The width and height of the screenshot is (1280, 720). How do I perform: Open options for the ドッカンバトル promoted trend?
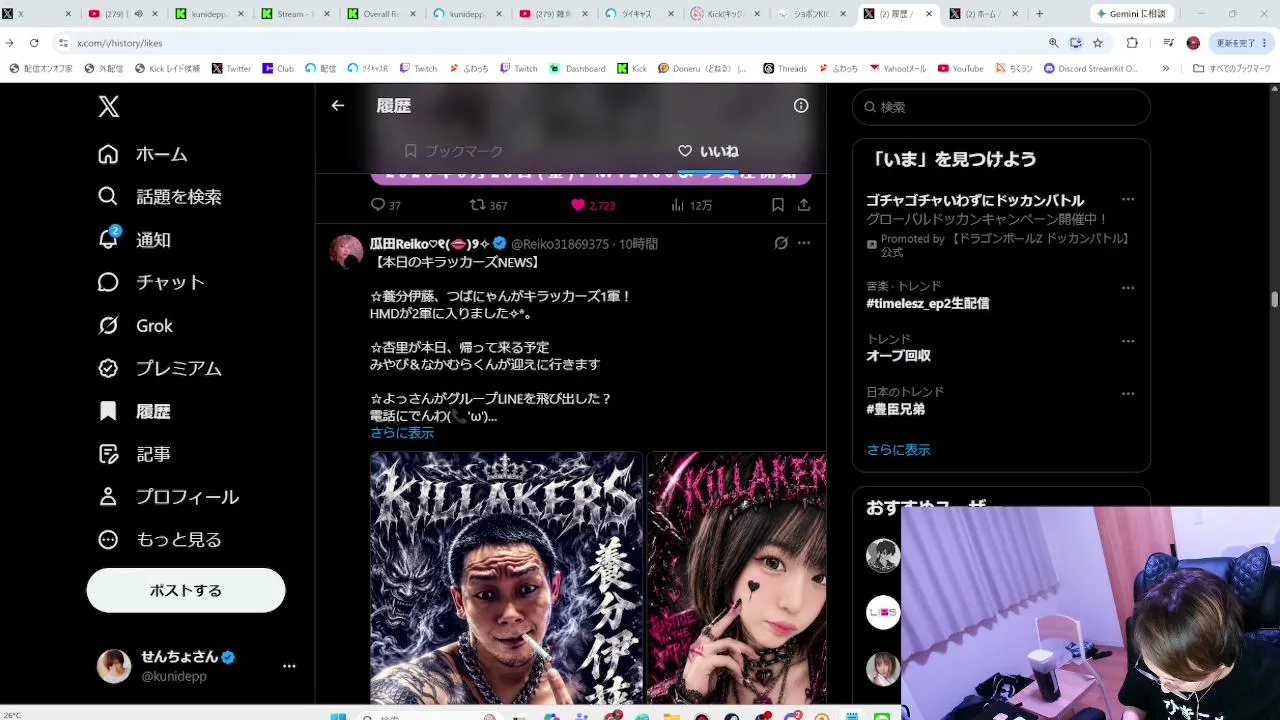click(1128, 200)
